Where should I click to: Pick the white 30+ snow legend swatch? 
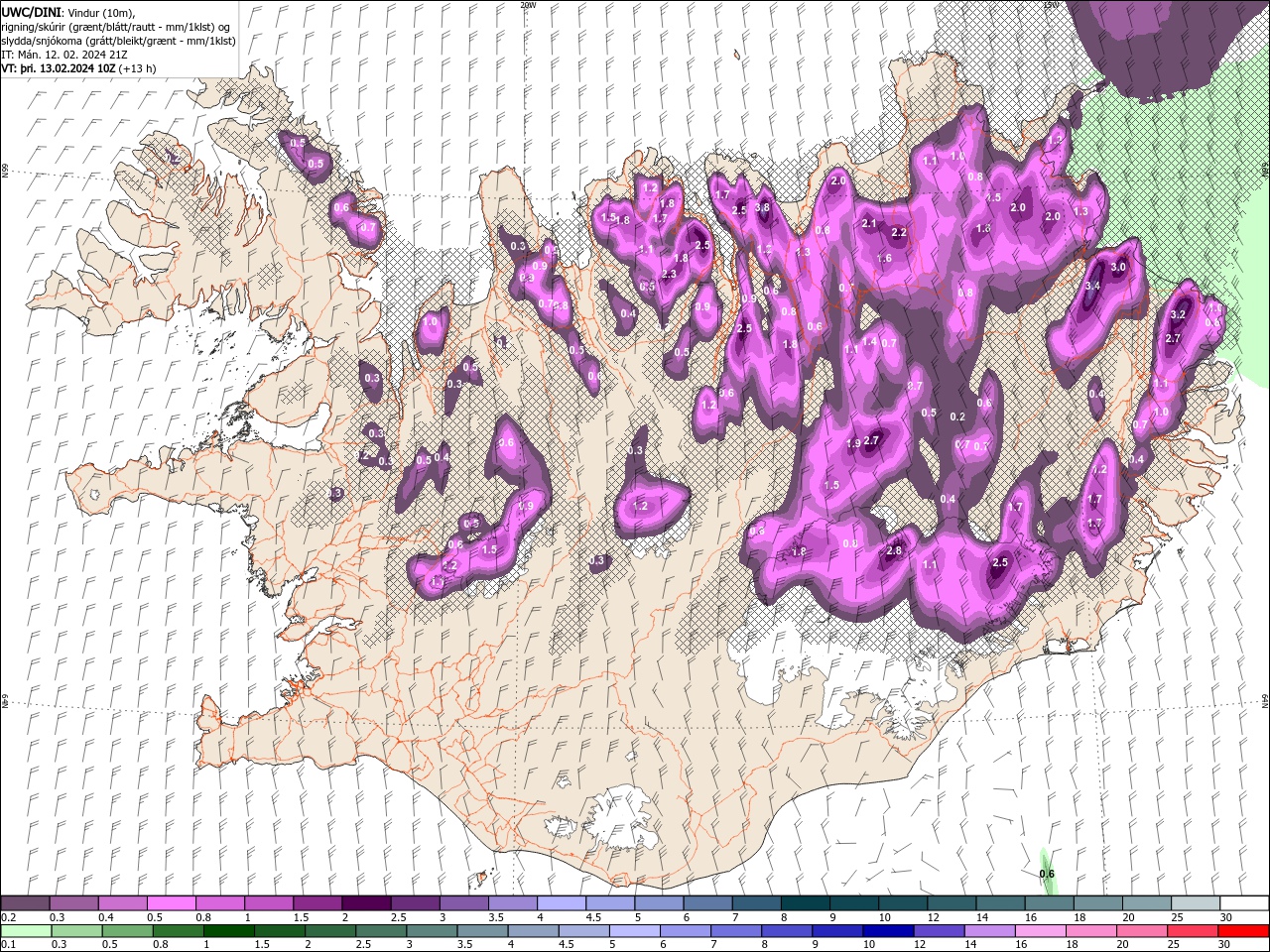(x=1244, y=903)
